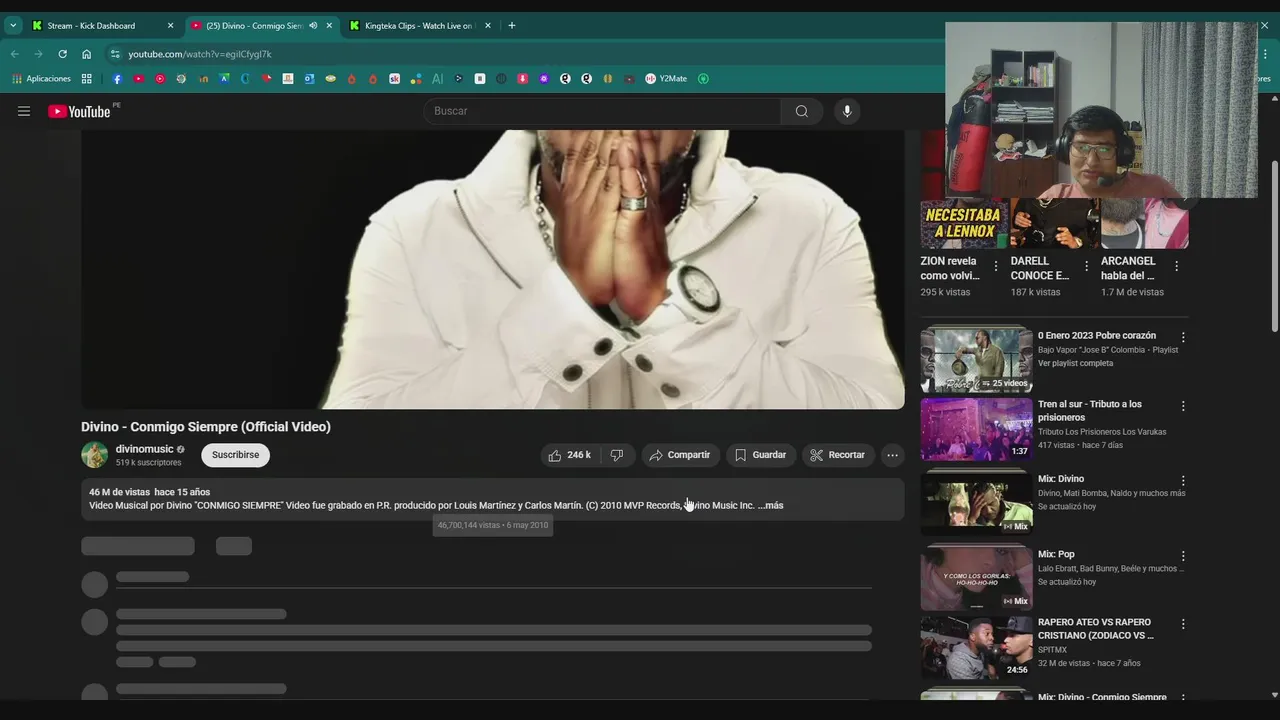Open the sk bookmark icon

pyautogui.click(x=394, y=79)
